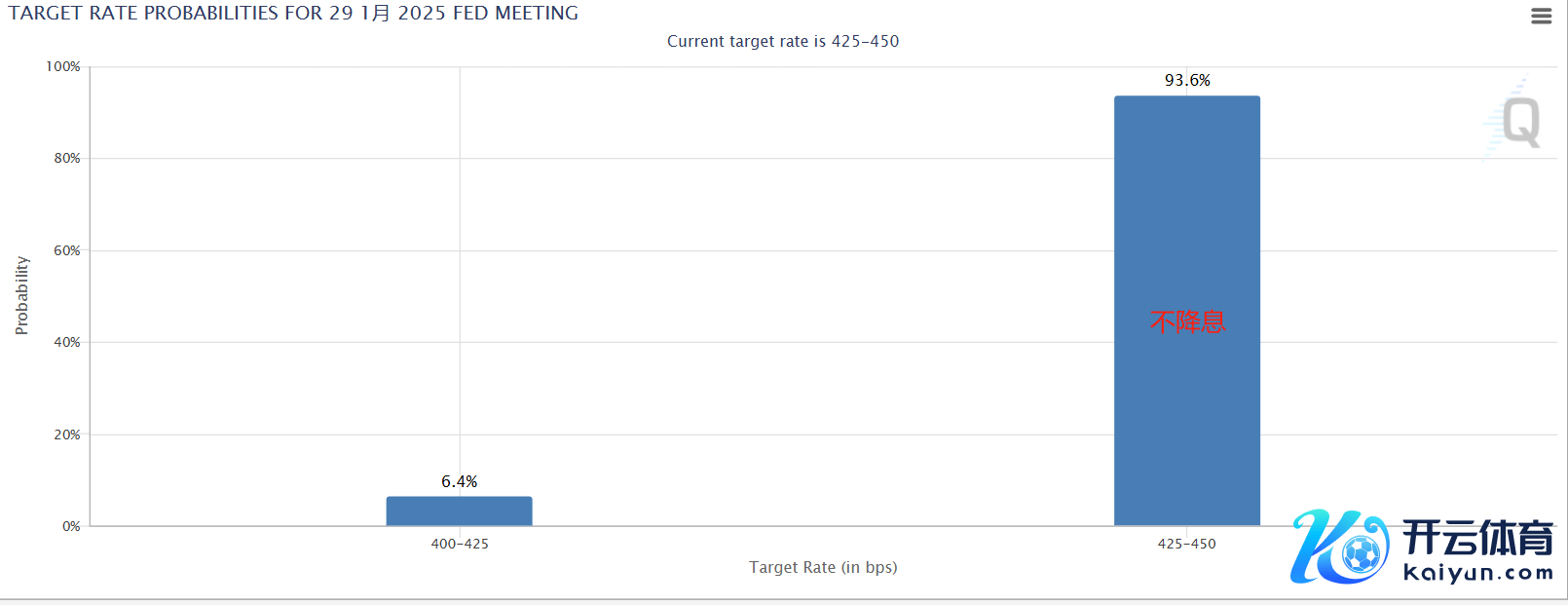Click the 100% y-axis tick label
Image resolution: width=1568 pixels, height=605 pixels.
63,66
